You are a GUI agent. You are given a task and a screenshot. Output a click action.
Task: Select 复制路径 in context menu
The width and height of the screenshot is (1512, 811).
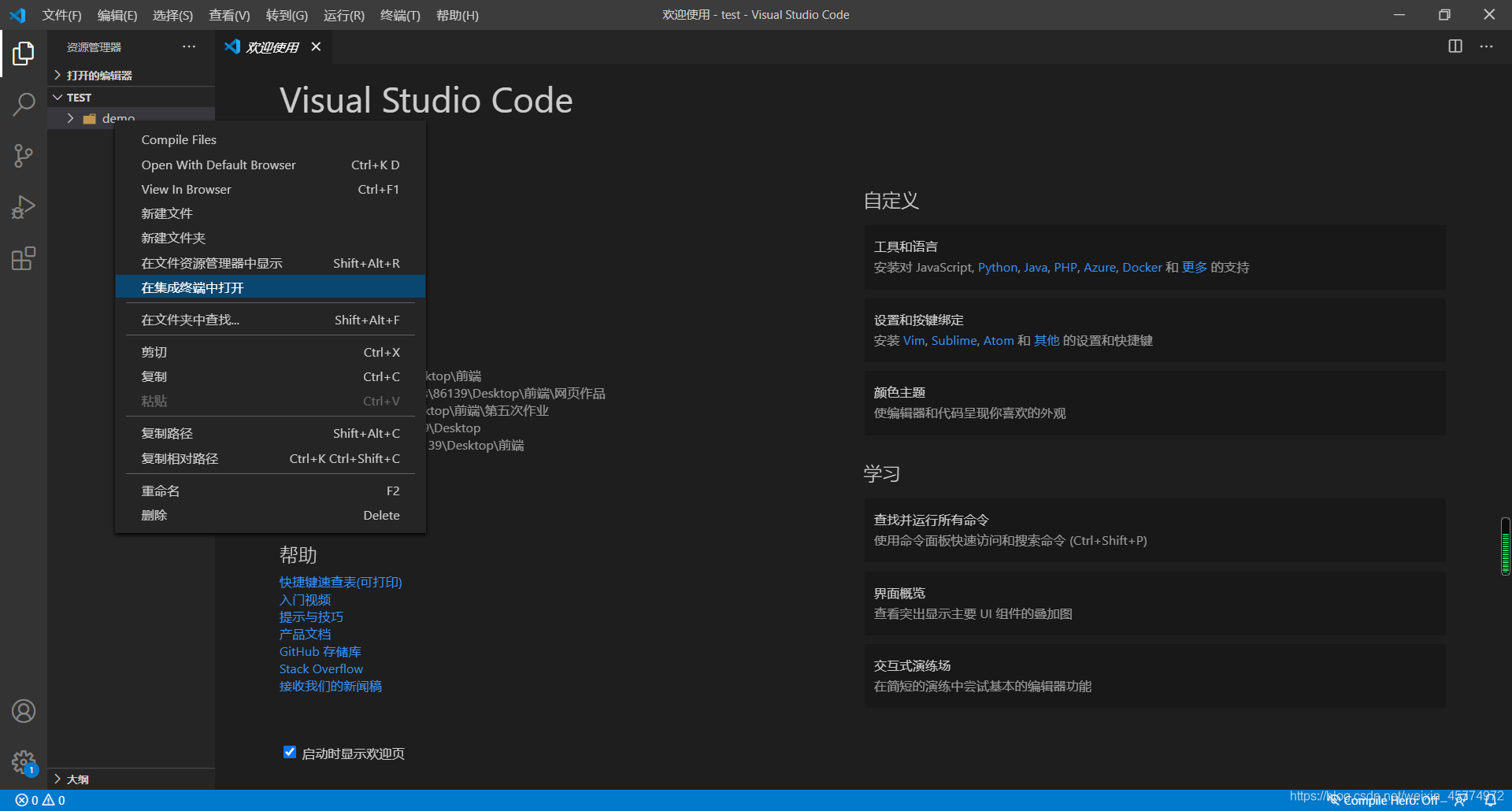[x=270, y=433]
